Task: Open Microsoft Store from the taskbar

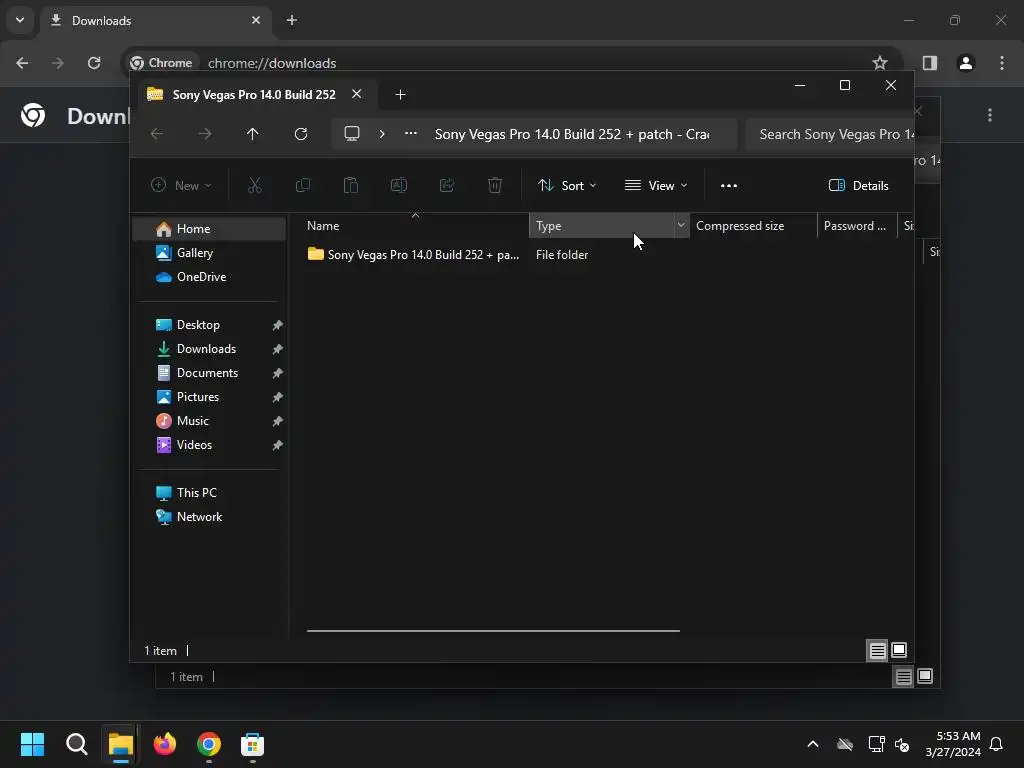Action: (252, 744)
